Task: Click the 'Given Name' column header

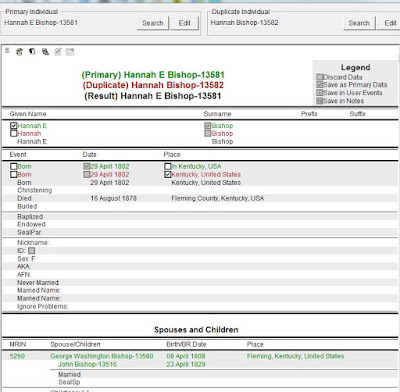Action: pos(28,114)
